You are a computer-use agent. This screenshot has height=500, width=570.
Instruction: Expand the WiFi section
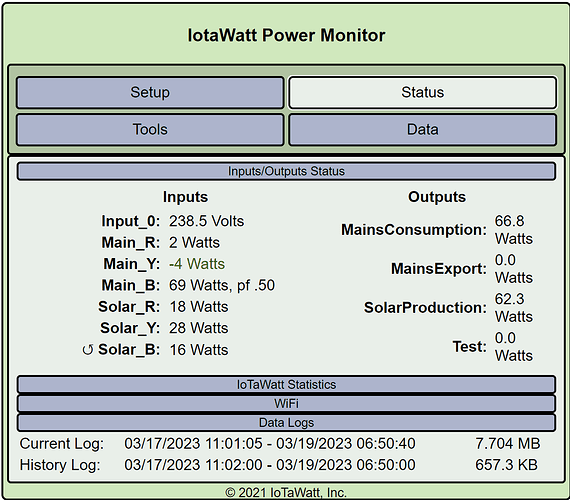[286, 403]
